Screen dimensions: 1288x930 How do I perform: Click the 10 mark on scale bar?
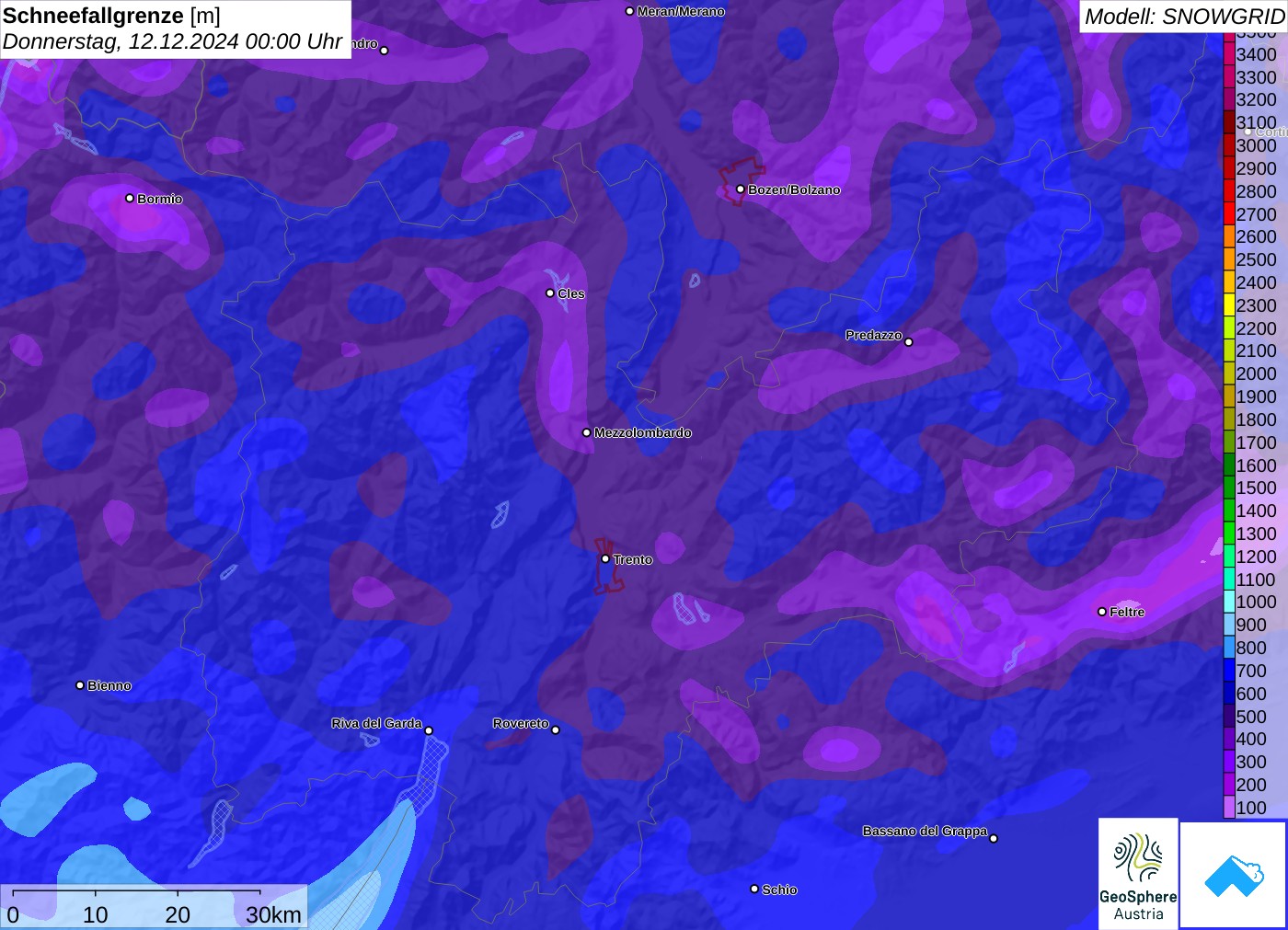coord(96,914)
